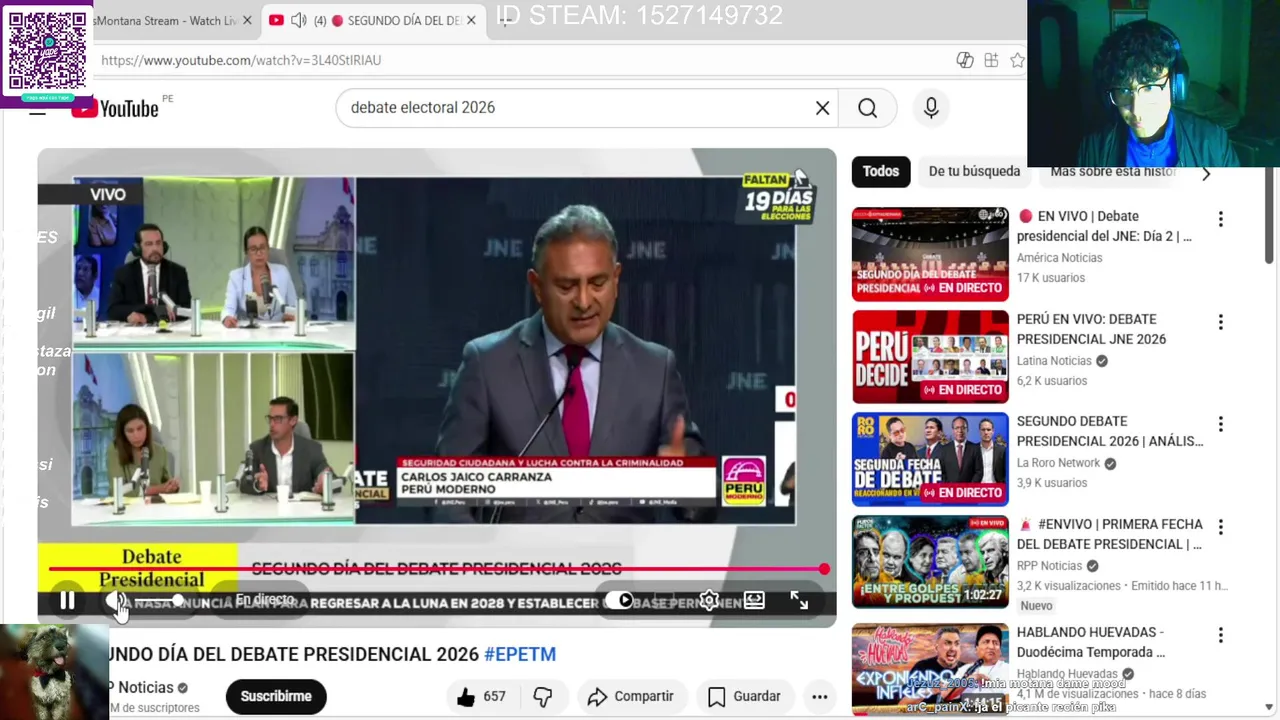Start voice search with the microphone
Image resolution: width=1280 pixels, height=720 pixels.
(931, 108)
